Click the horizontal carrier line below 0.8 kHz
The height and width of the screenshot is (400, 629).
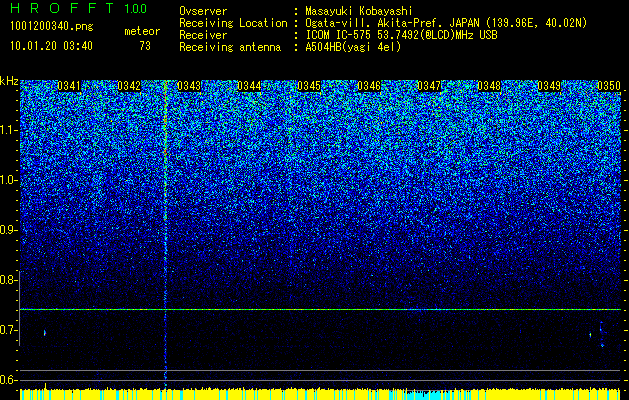pos(320,309)
